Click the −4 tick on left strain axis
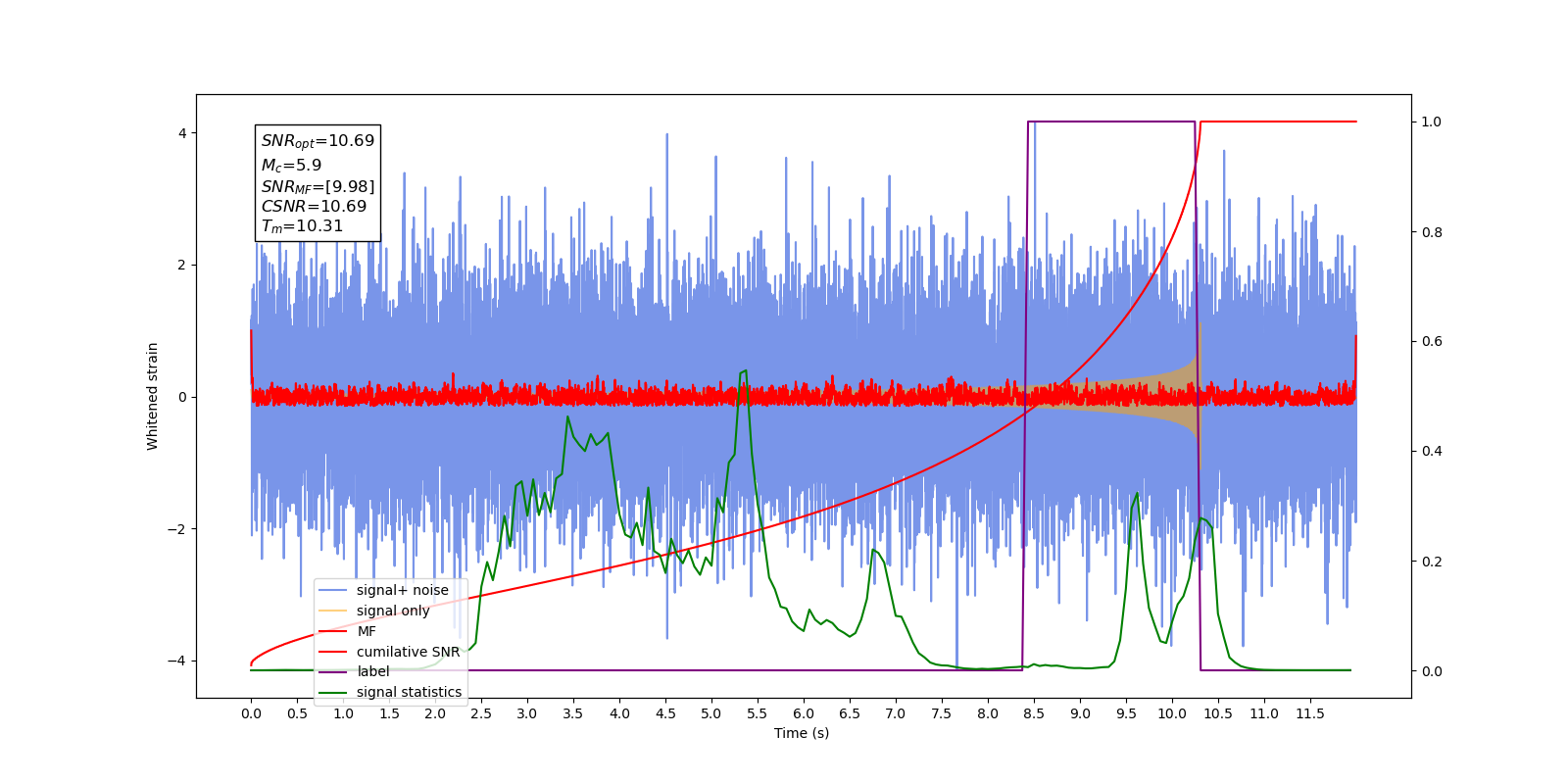The height and width of the screenshot is (784, 1568). [177, 661]
